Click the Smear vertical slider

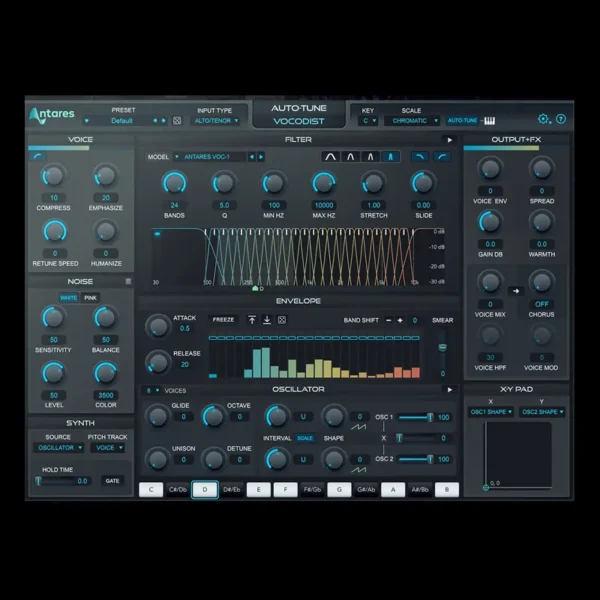click(442, 349)
